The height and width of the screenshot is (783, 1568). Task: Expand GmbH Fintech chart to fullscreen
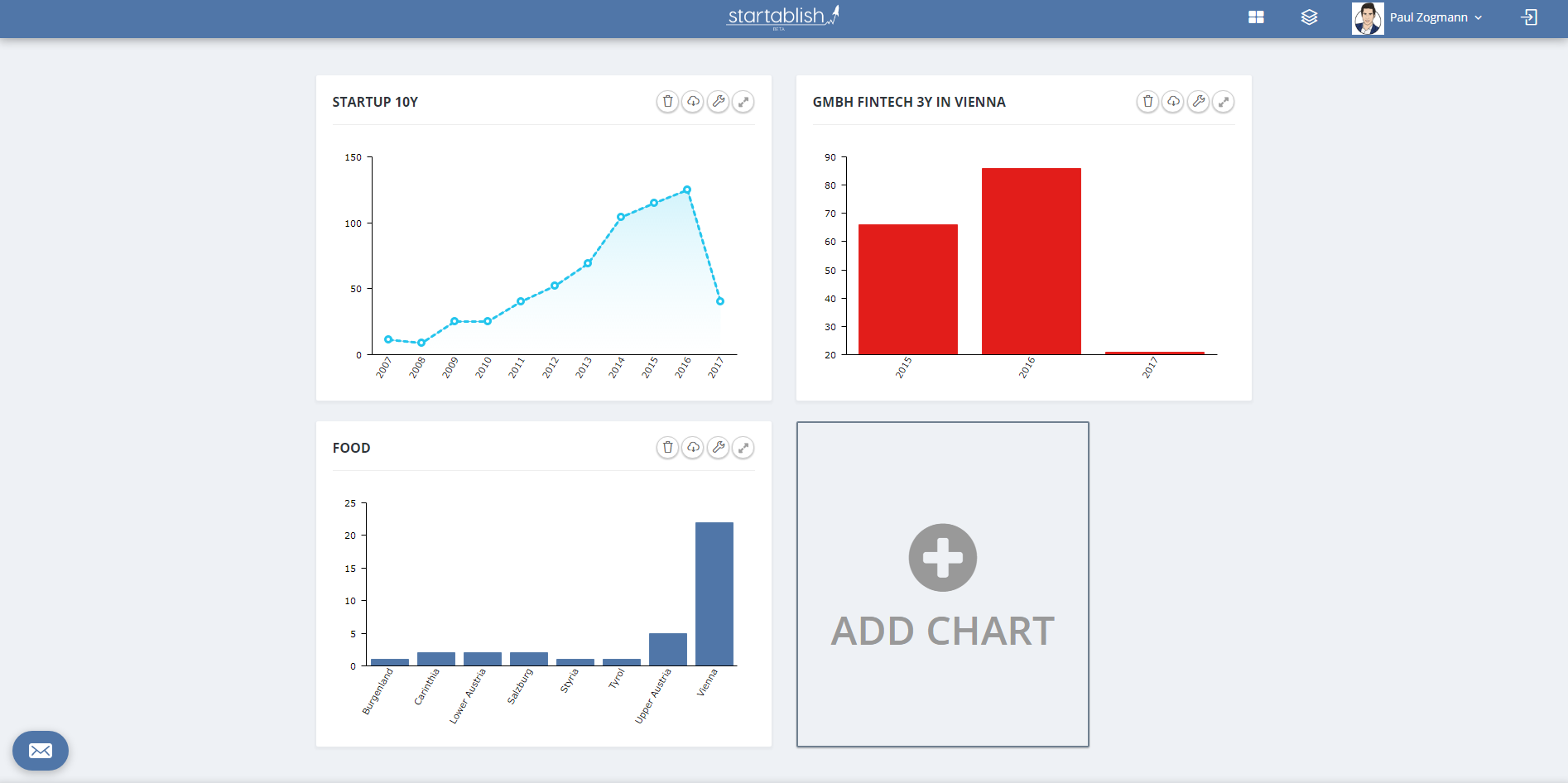(x=1224, y=102)
